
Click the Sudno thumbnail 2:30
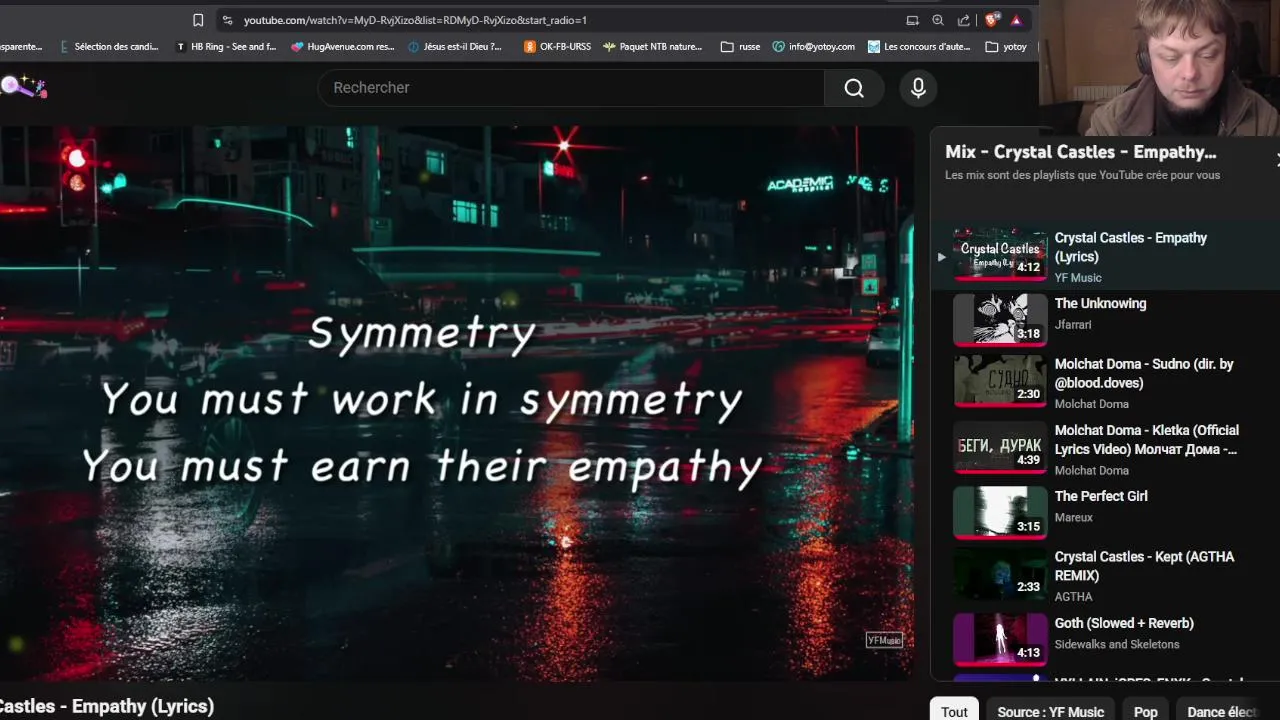tap(1000, 380)
